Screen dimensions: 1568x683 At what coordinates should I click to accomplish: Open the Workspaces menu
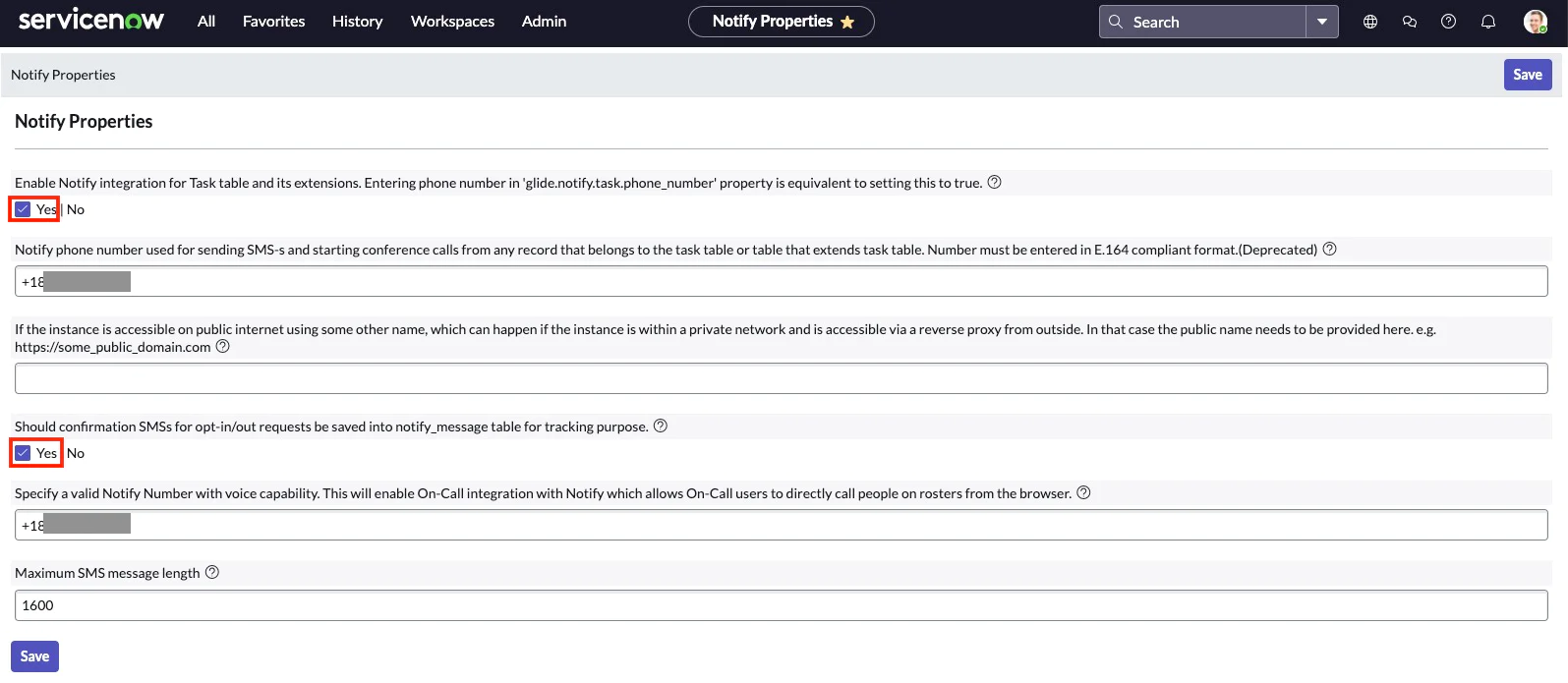(452, 22)
